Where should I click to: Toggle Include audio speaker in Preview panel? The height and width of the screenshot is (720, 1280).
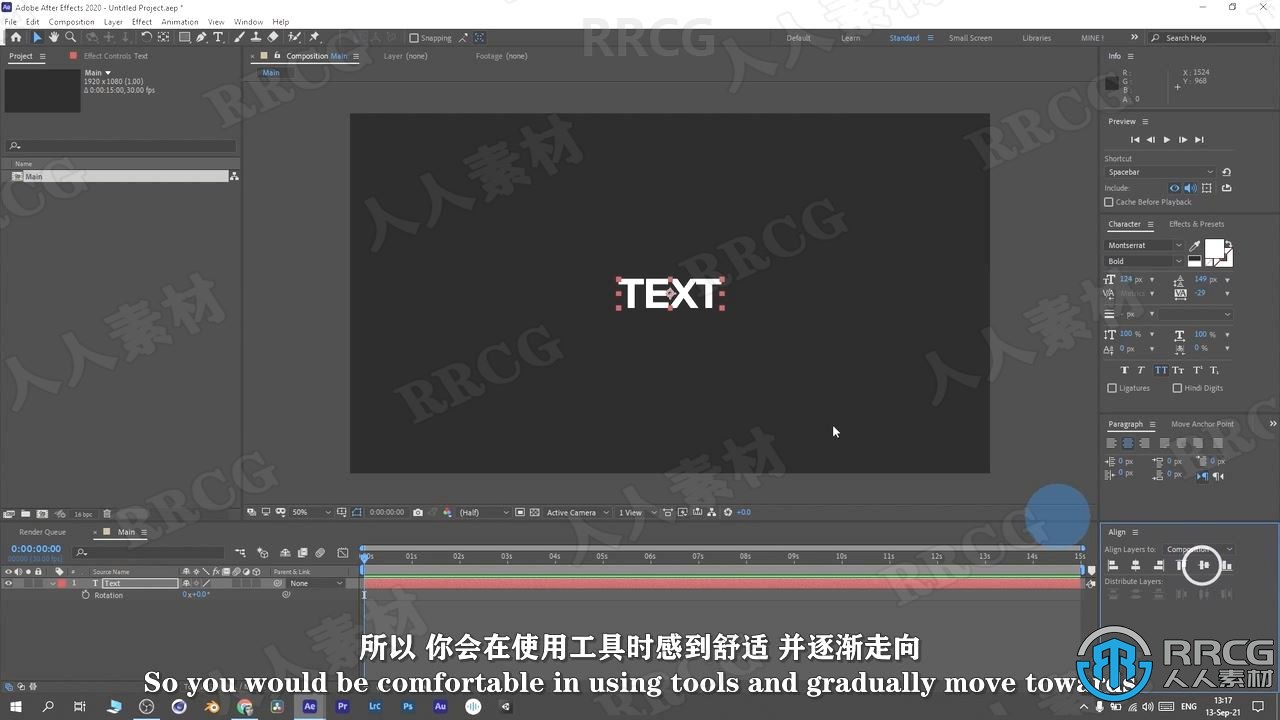(1190, 188)
